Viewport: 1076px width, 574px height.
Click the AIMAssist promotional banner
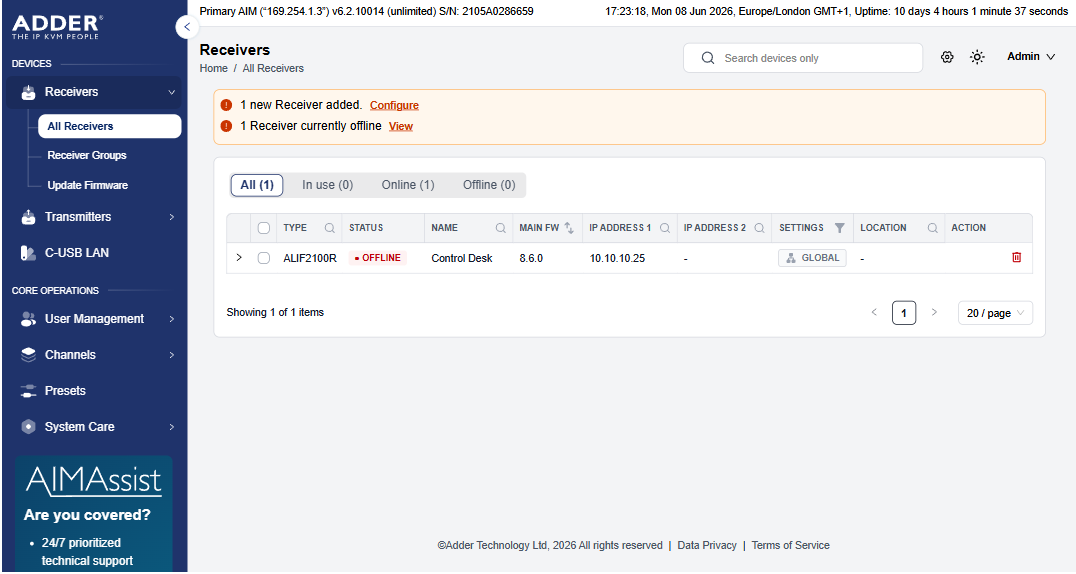coord(94,514)
